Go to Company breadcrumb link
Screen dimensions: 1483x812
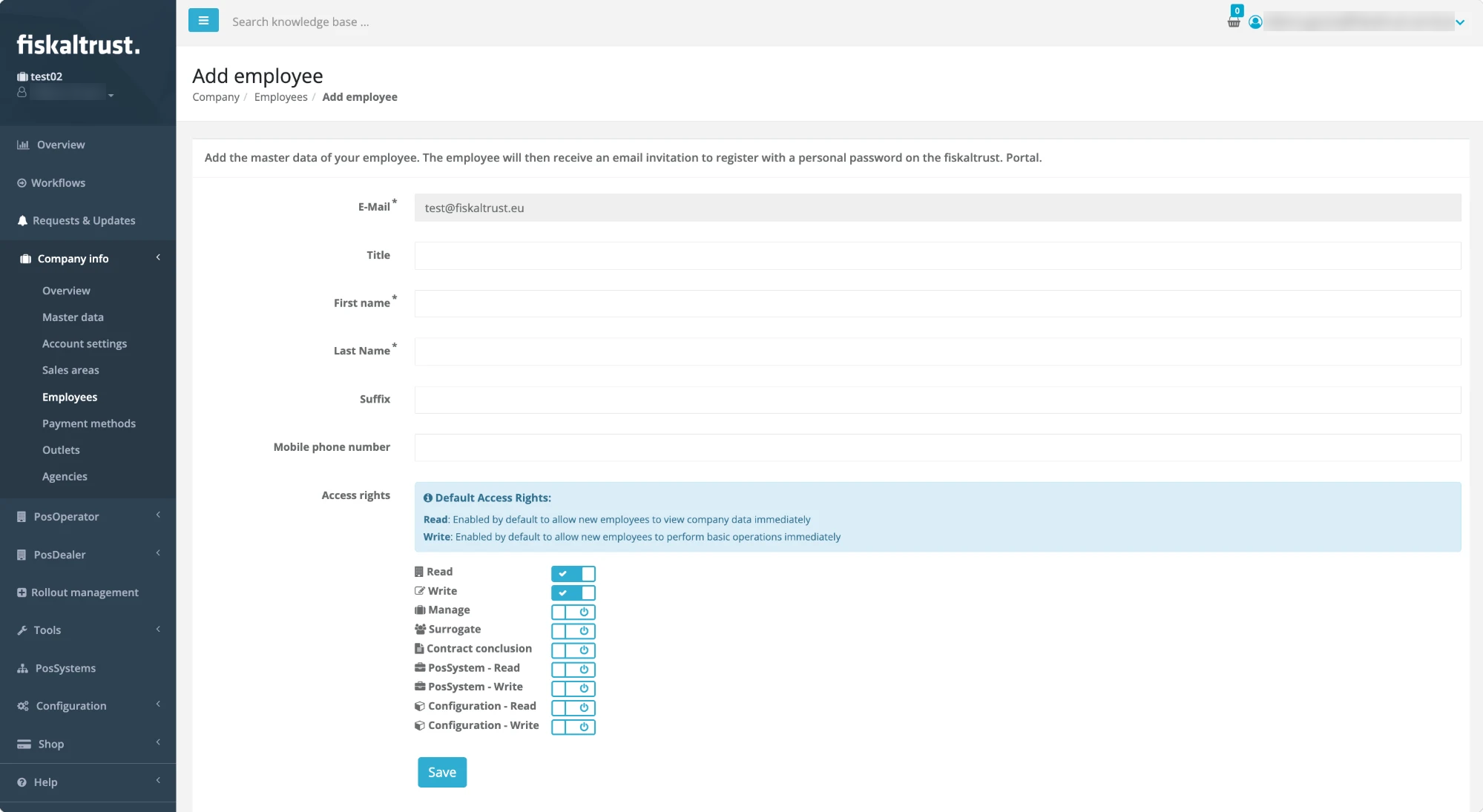pyautogui.click(x=216, y=97)
